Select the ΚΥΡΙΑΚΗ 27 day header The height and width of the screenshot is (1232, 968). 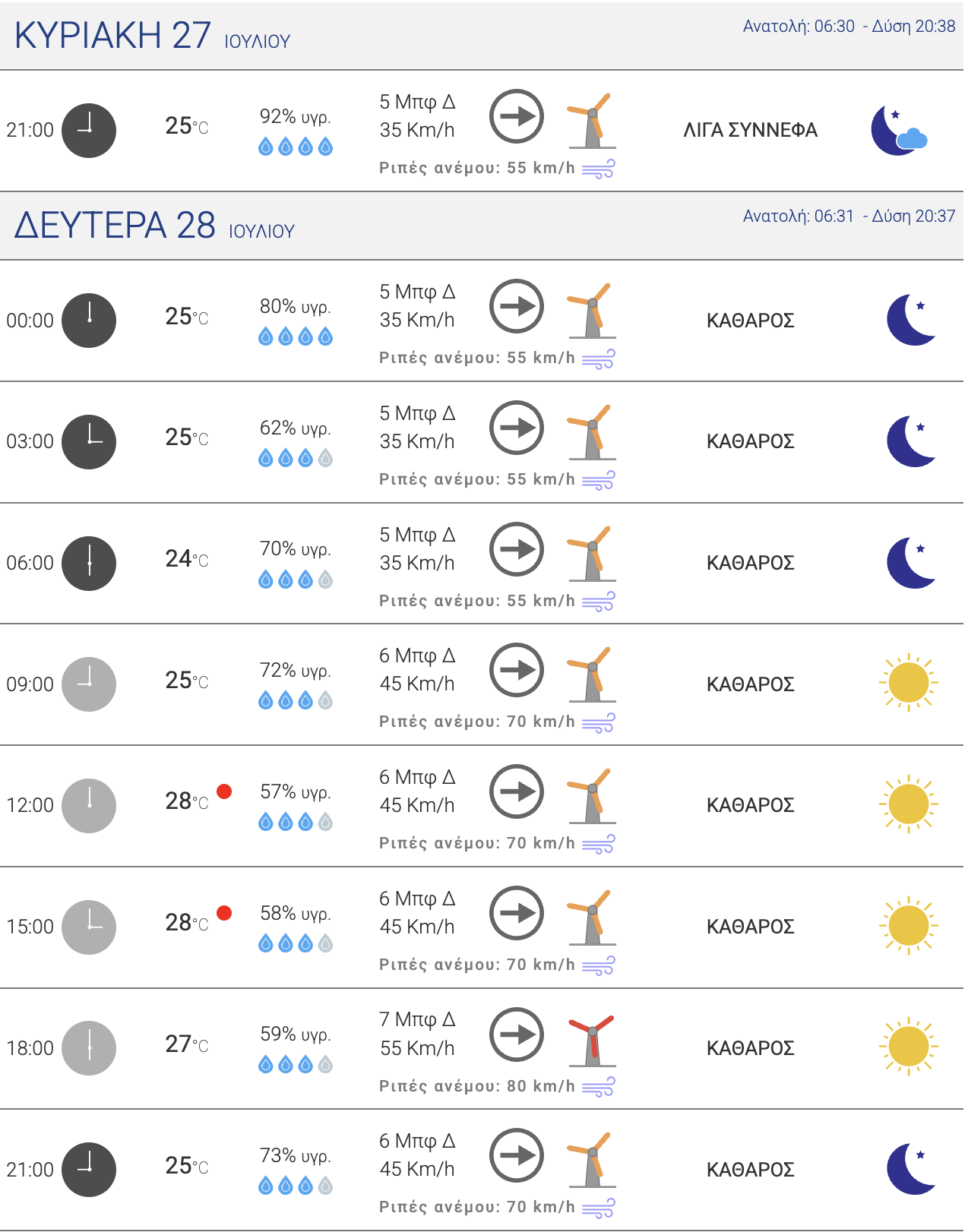152,36
